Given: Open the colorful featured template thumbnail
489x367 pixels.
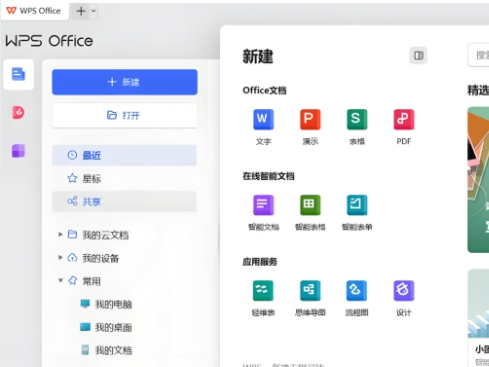Looking at the screenshot, I should [x=478, y=180].
